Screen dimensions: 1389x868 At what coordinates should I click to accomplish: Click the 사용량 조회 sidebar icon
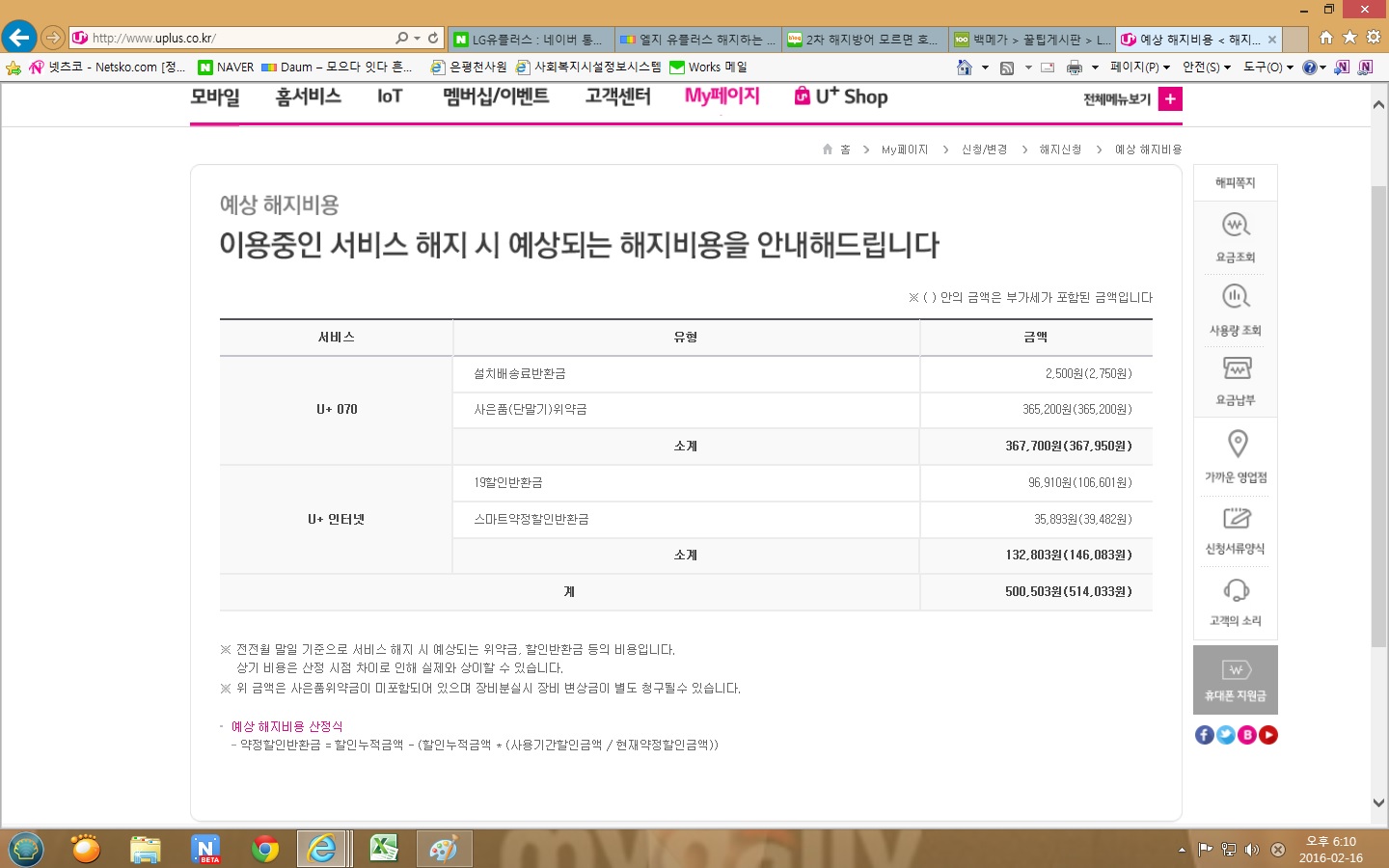click(1236, 297)
